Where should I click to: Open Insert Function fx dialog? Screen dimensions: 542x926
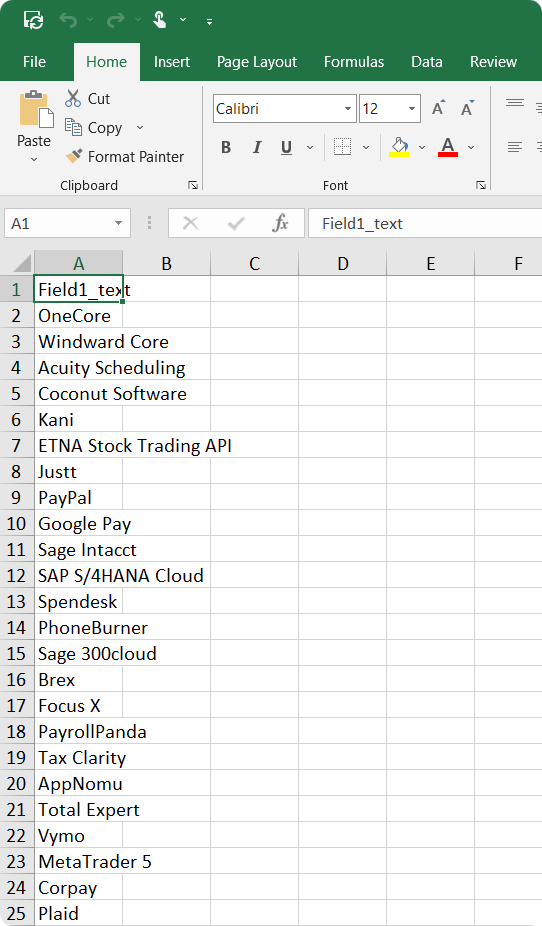tap(280, 223)
